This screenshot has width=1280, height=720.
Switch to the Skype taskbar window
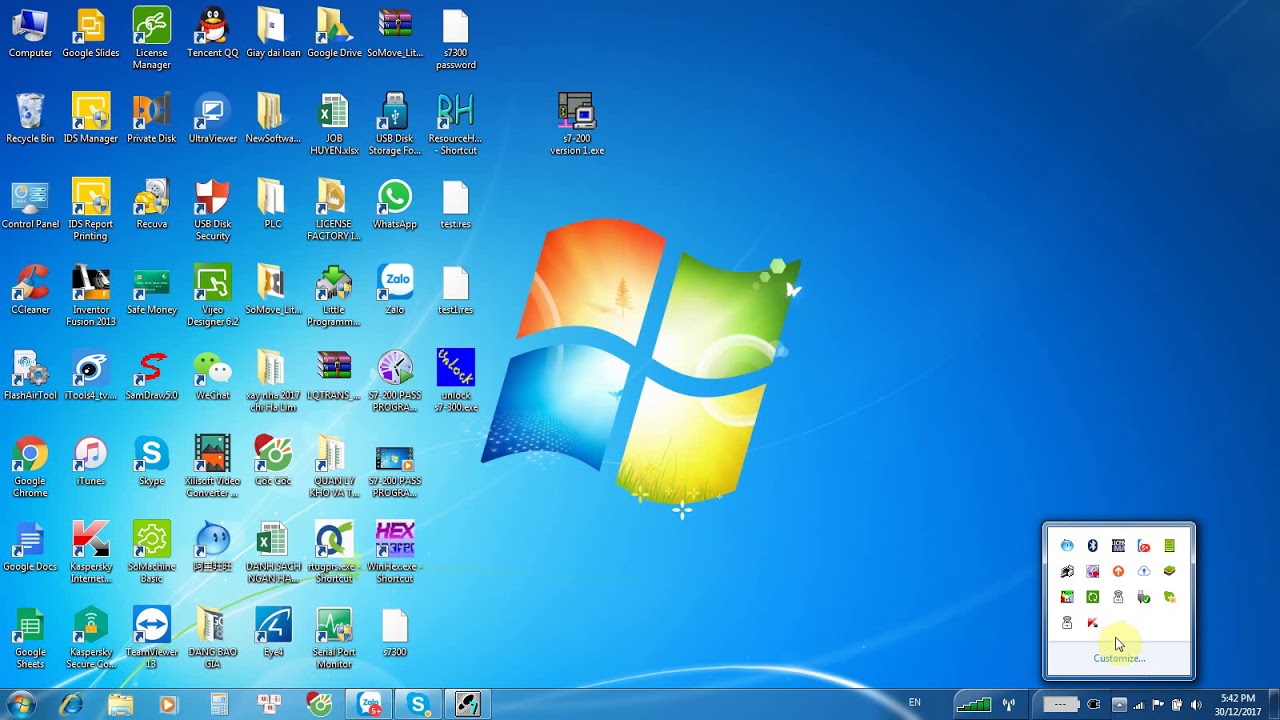click(x=418, y=704)
